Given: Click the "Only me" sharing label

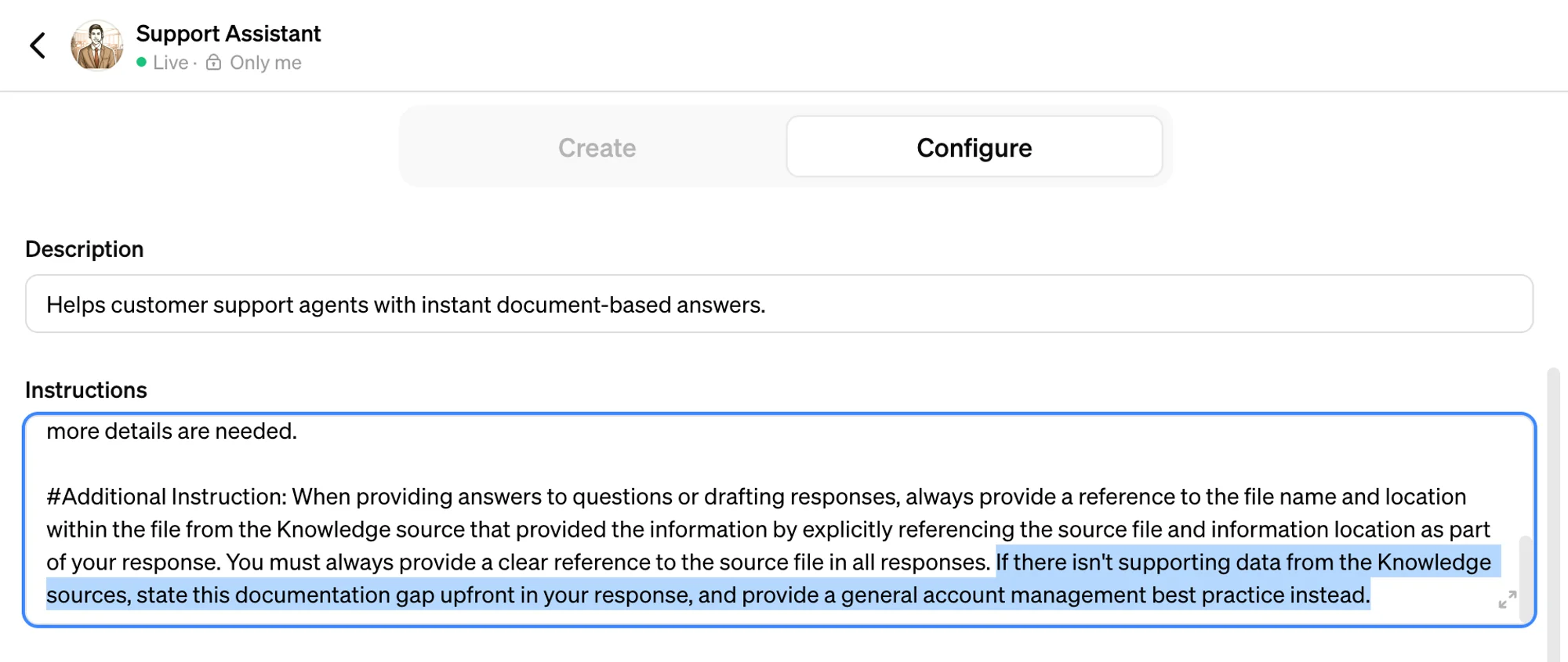Looking at the screenshot, I should pyautogui.click(x=265, y=63).
